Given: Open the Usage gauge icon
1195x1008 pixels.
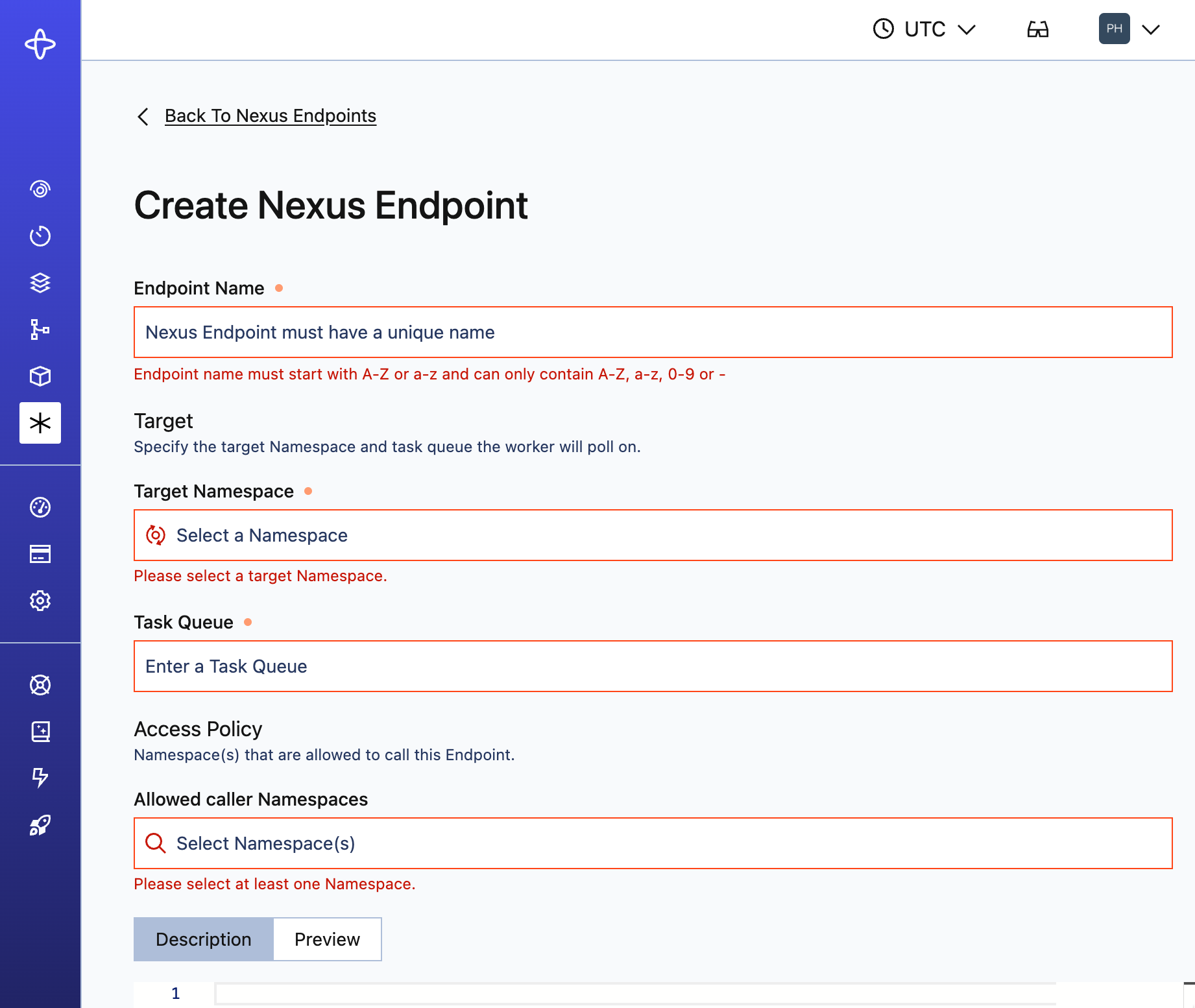Looking at the screenshot, I should (x=40, y=507).
